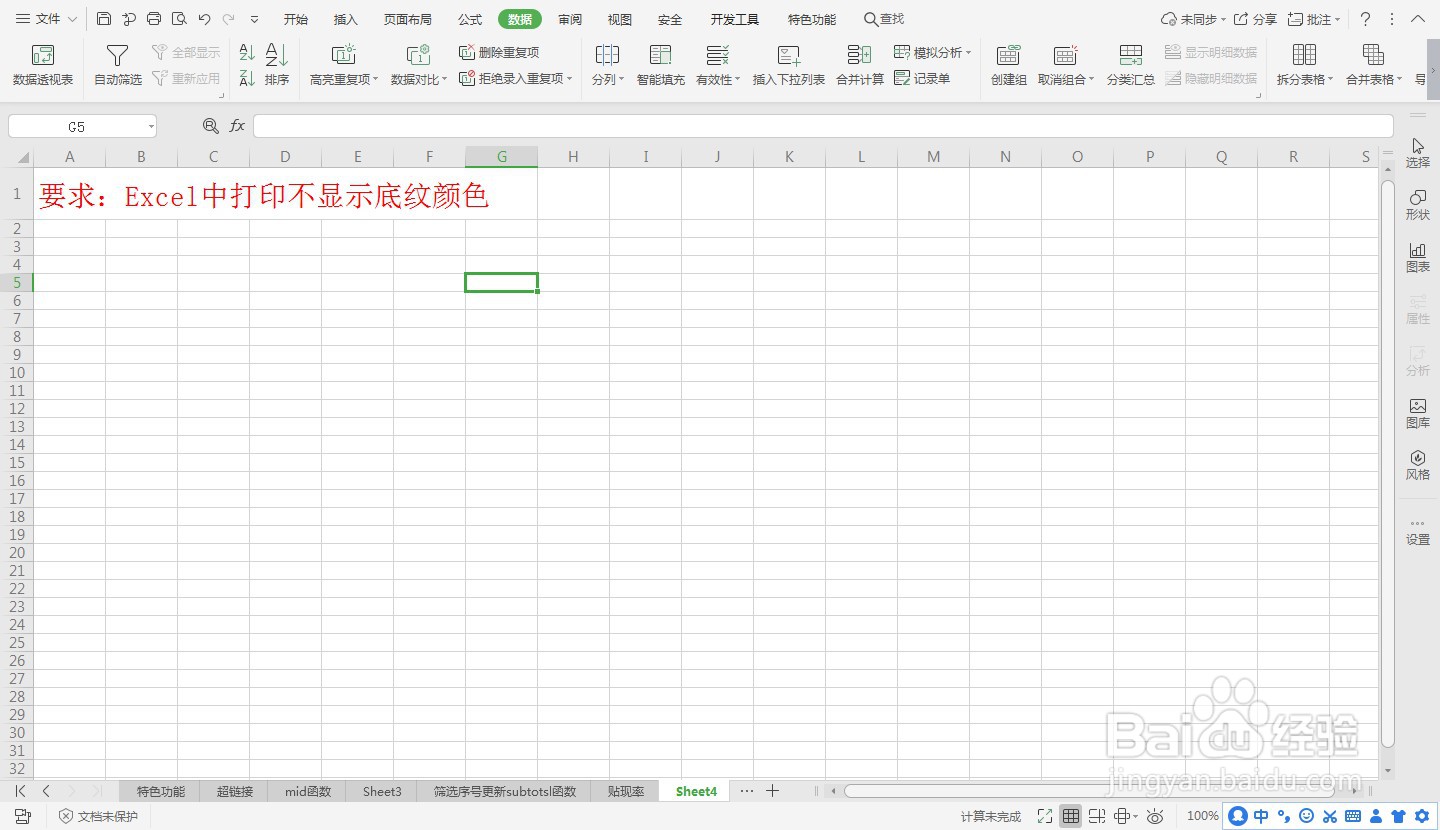The image size is (1440, 830).
Task: Switch to normal grid view in status bar
Action: point(1071,816)
